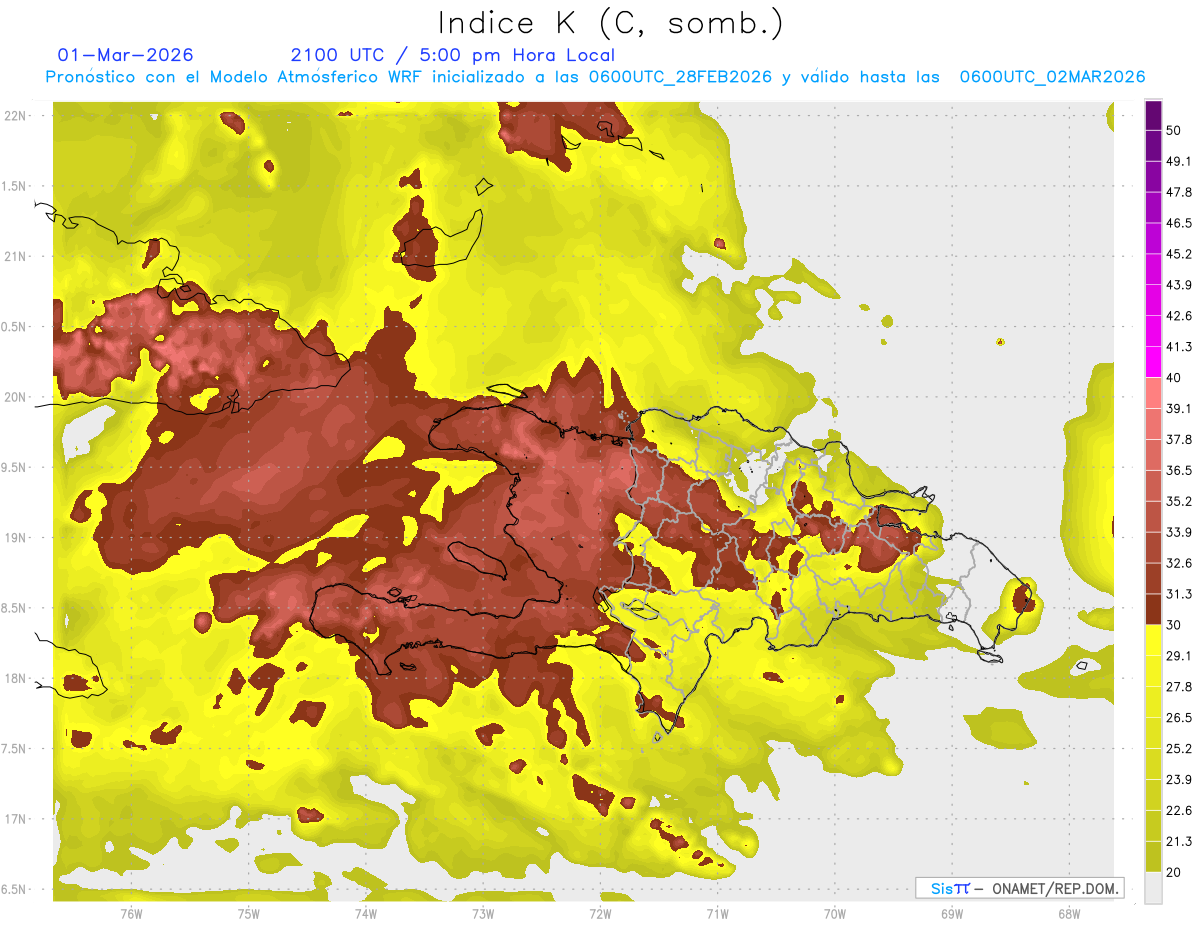Click the "31.3" color scale value
The image size is (1200, 927).
tap(1179, 594)
